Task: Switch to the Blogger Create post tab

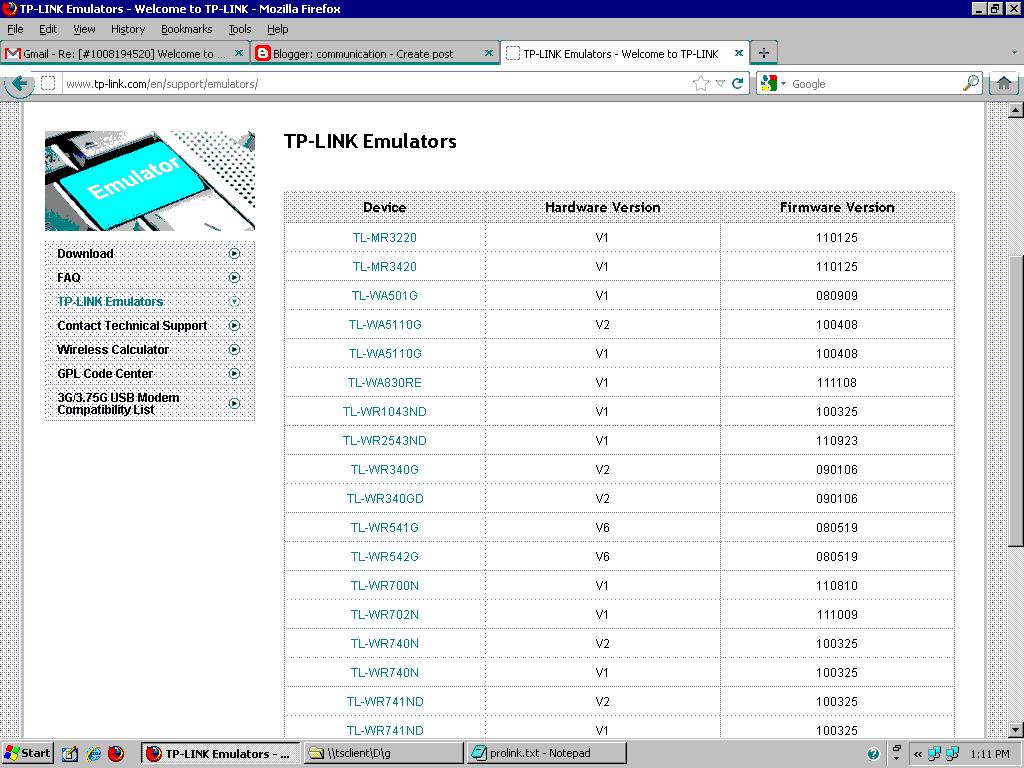Action: coord(375,54)
